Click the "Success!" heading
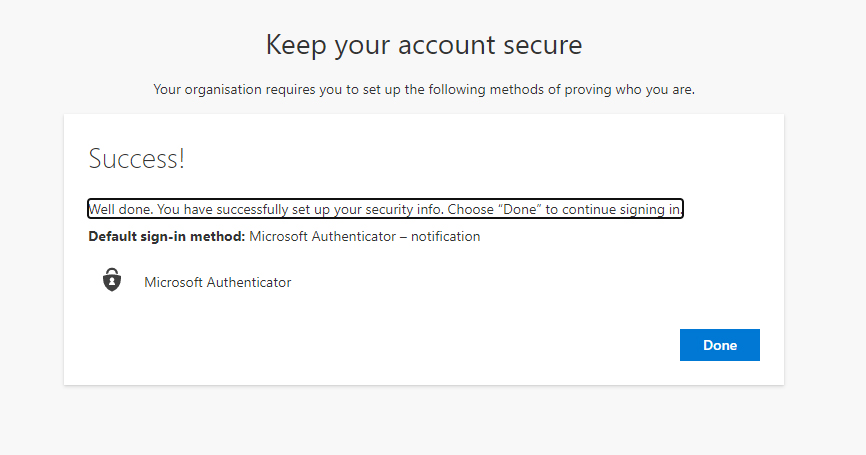 point(137,159)
